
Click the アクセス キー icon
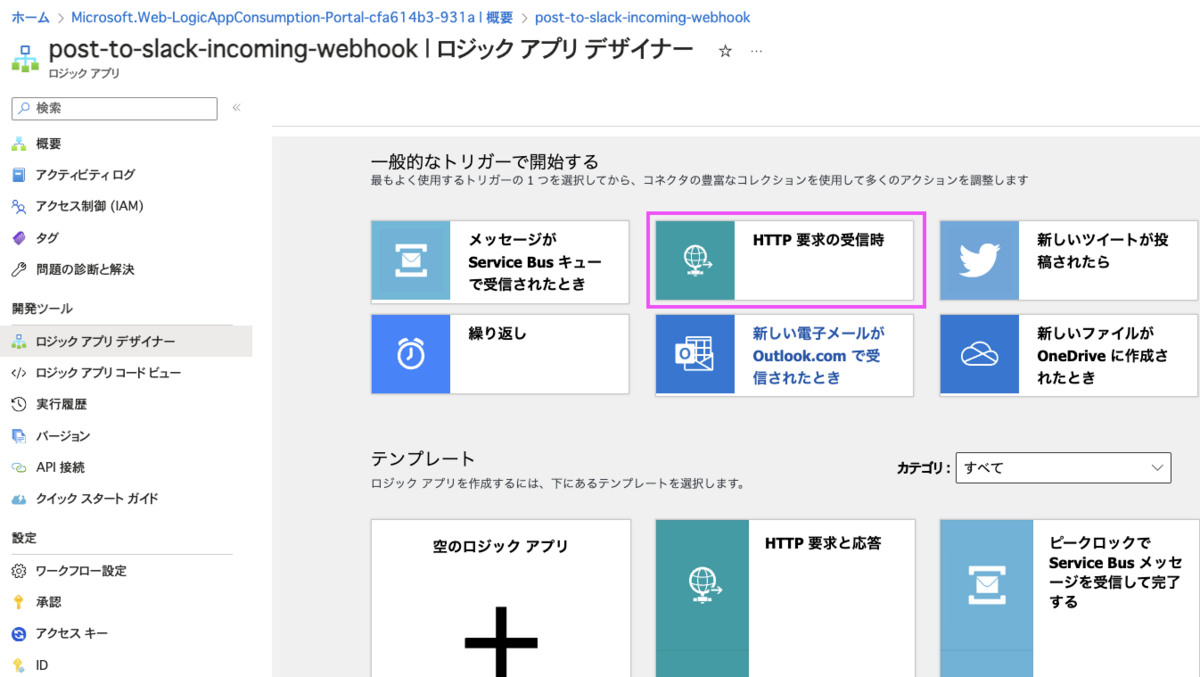(x=19, y=634)
